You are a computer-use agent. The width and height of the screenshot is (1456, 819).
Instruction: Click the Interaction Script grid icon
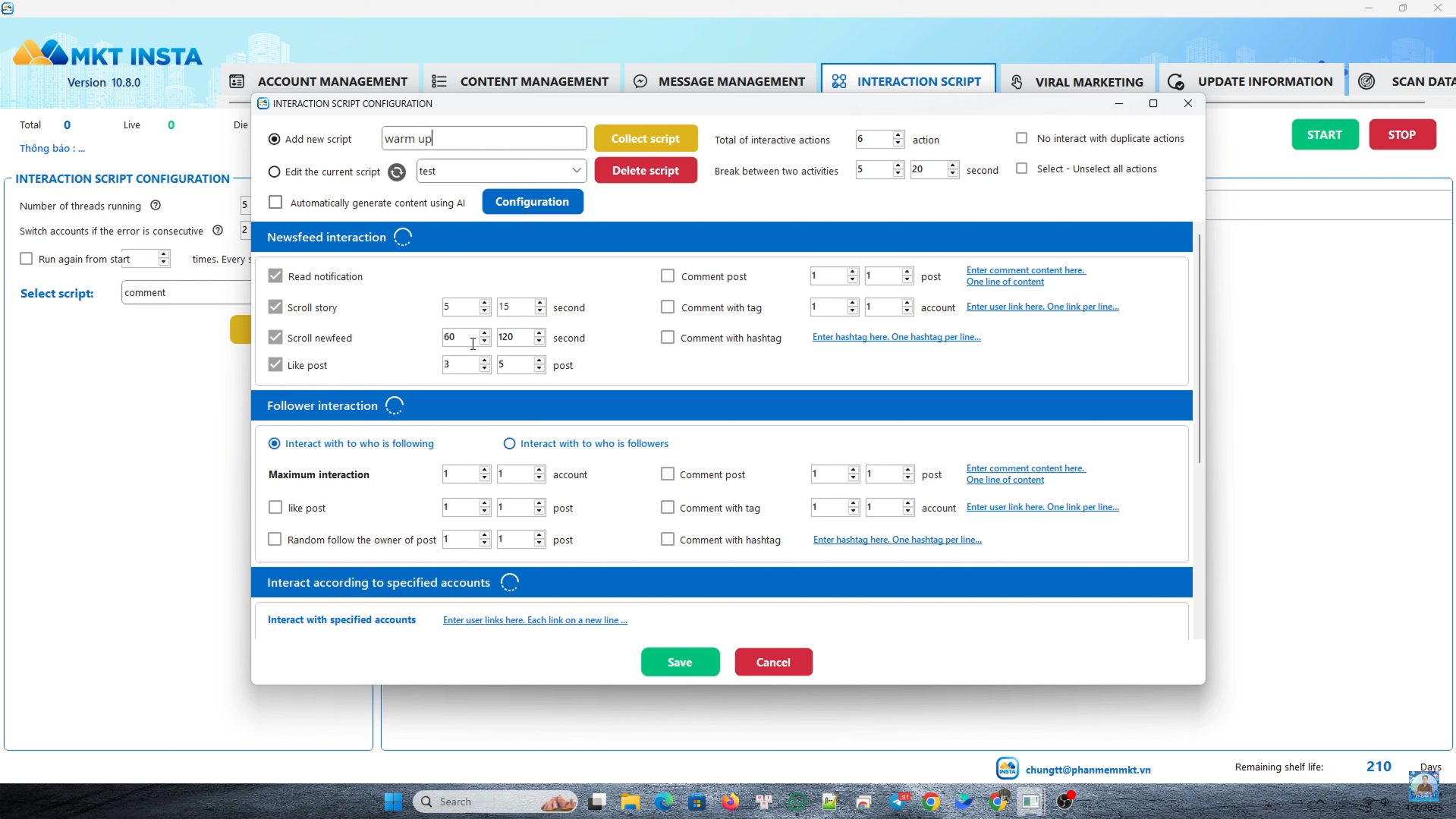pyautogui.click(x=839, y=81)
